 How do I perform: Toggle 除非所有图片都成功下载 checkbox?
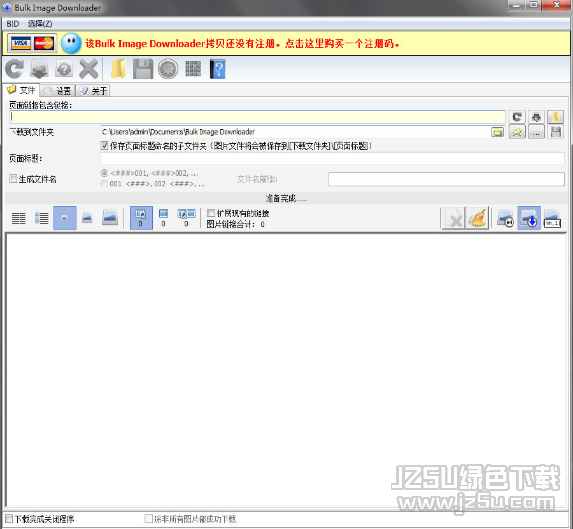coord(148,519)
